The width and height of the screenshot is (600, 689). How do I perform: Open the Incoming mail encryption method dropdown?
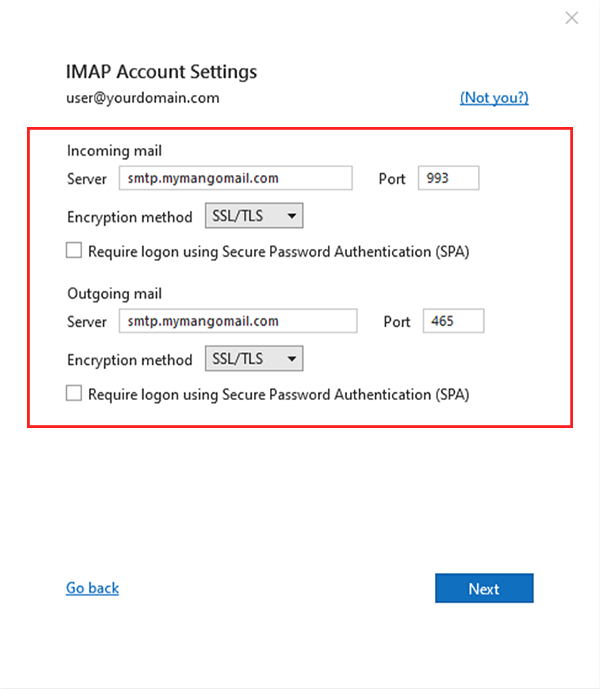click(x=254, y=216)
